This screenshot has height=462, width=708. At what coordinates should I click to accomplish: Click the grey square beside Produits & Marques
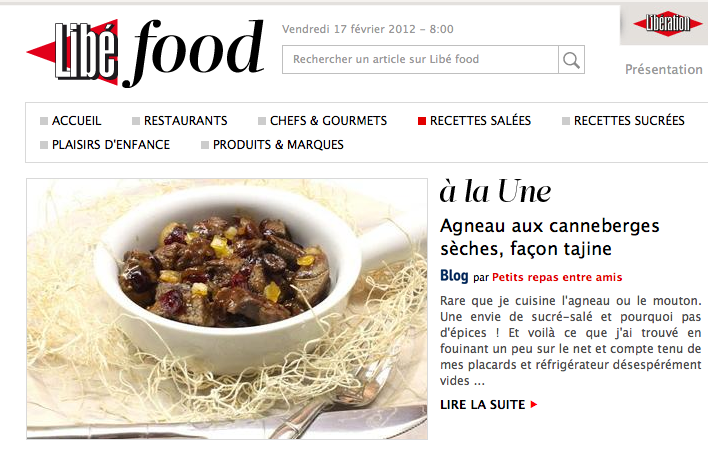tap(205, 145)
